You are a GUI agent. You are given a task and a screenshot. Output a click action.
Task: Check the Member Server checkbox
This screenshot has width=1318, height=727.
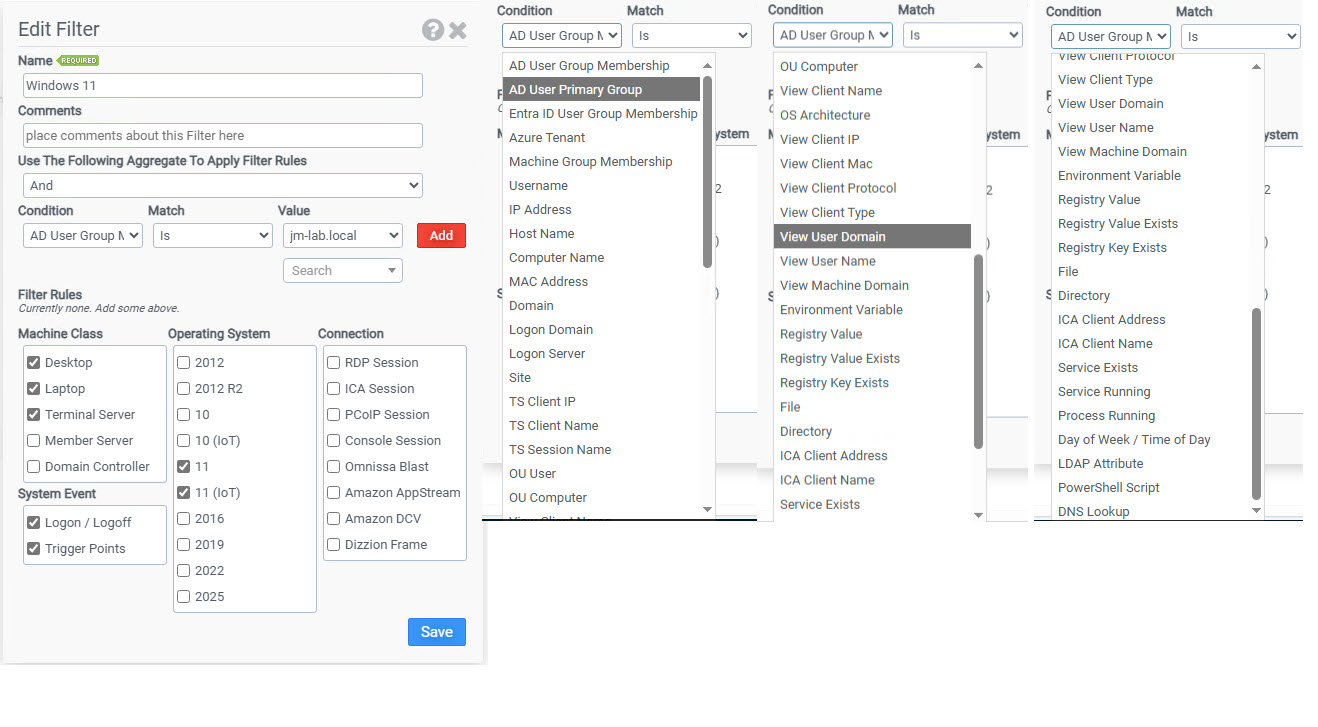click(x=34, y=441)
